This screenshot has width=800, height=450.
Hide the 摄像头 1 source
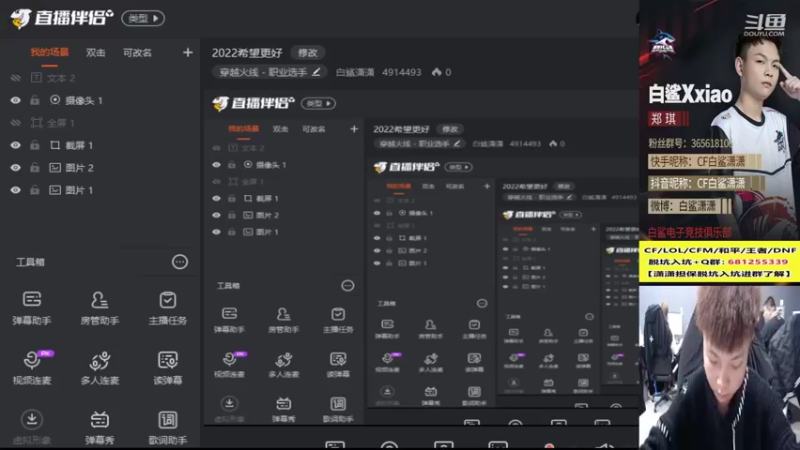click(x=15, y=100)
